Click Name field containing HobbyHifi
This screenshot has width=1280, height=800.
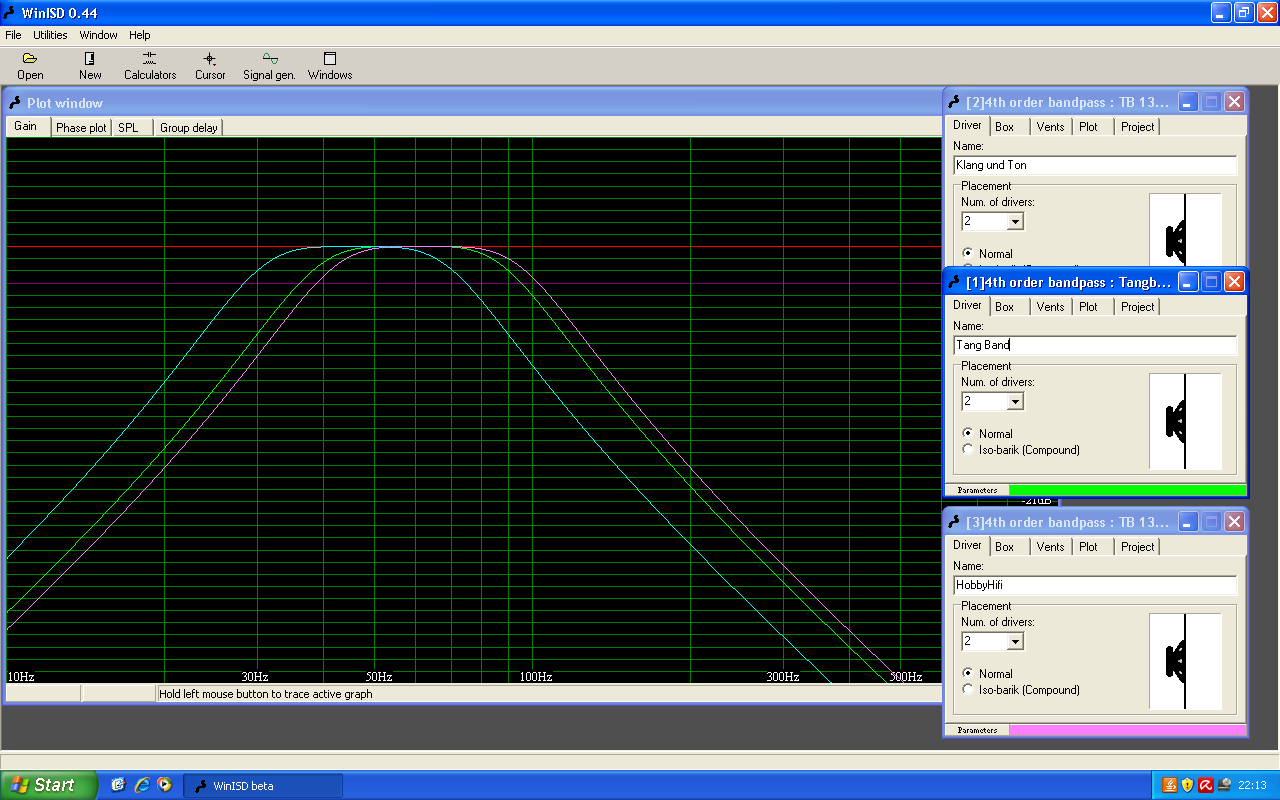(1095, 585)
